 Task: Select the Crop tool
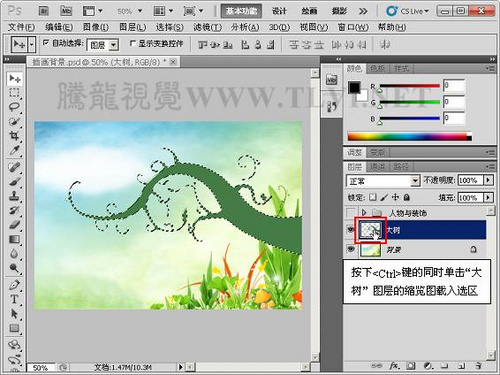14,136
